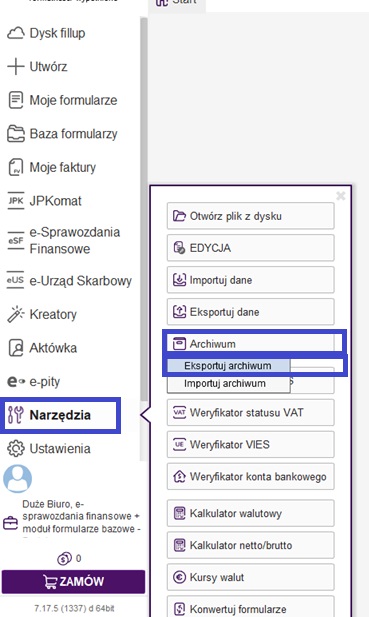
Task: Open Dysk fillup cloud icon
Action: click(16, 33)
